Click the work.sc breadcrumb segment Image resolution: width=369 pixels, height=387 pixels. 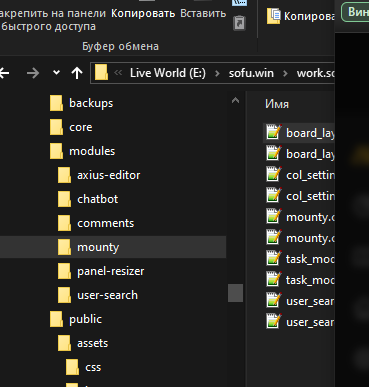pyautogui.click(x=315, y=73)
